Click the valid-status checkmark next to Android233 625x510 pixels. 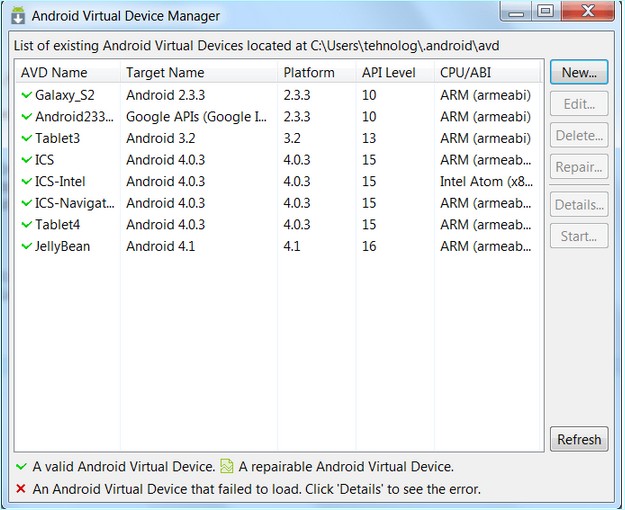click(26, 116)
